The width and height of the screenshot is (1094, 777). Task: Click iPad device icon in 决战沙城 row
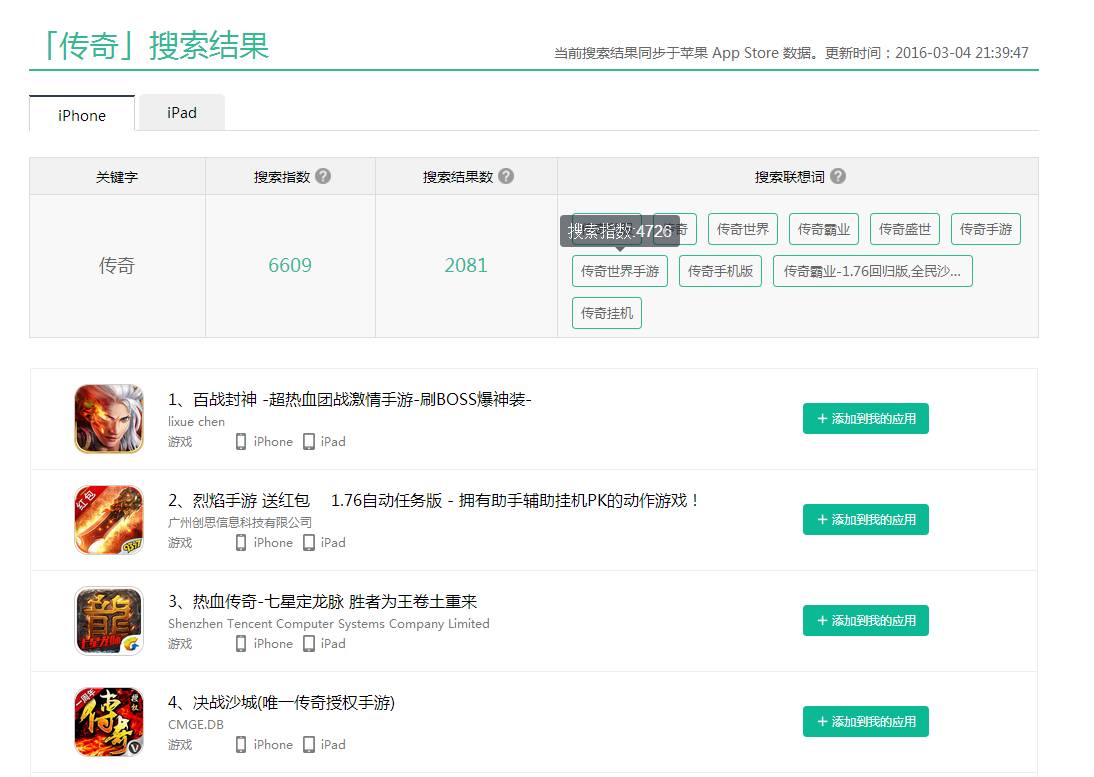click(x=308, y=745)
